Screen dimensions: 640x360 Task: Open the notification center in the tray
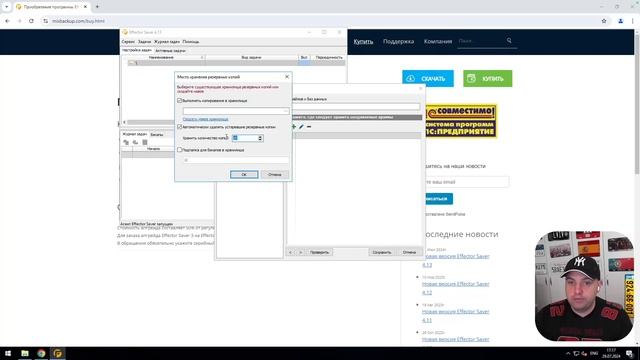tap(629, 353)
